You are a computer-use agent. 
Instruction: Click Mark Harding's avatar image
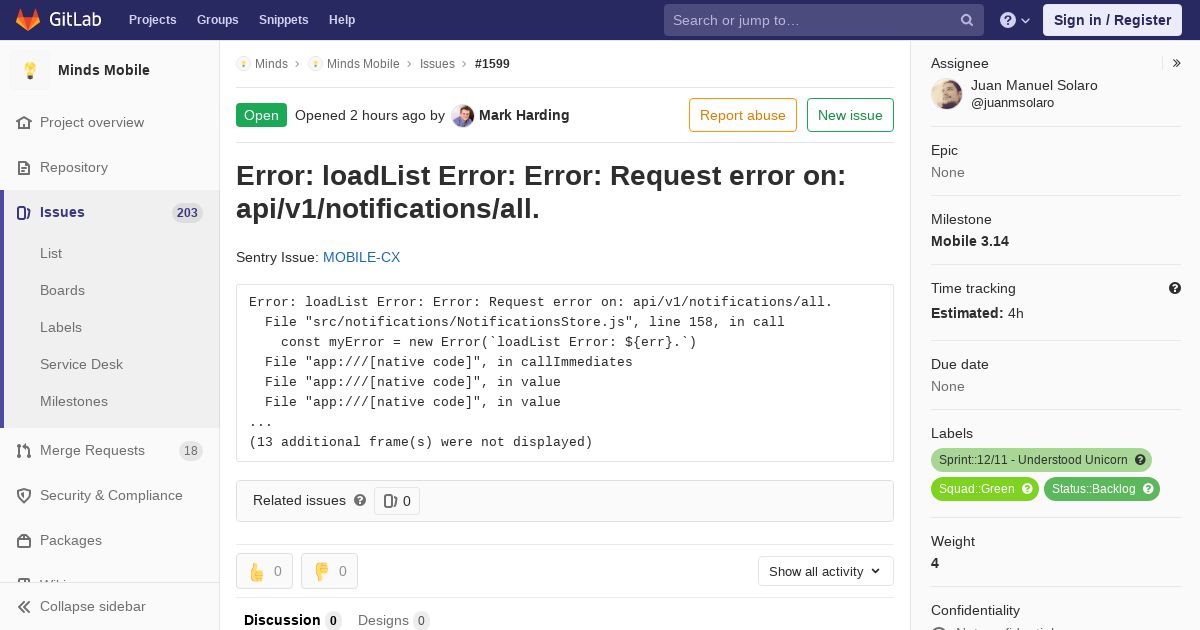(x=462, y=115)
